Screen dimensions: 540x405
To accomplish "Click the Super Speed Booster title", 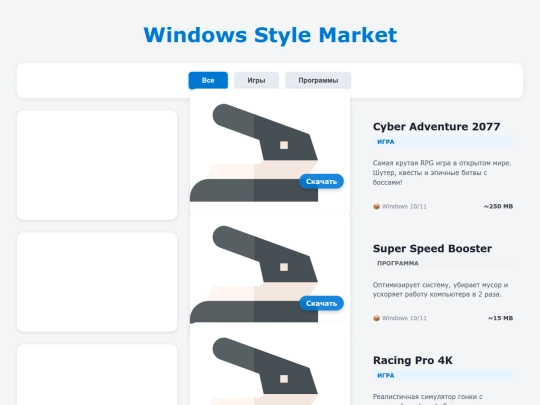I will coord(432,248).
